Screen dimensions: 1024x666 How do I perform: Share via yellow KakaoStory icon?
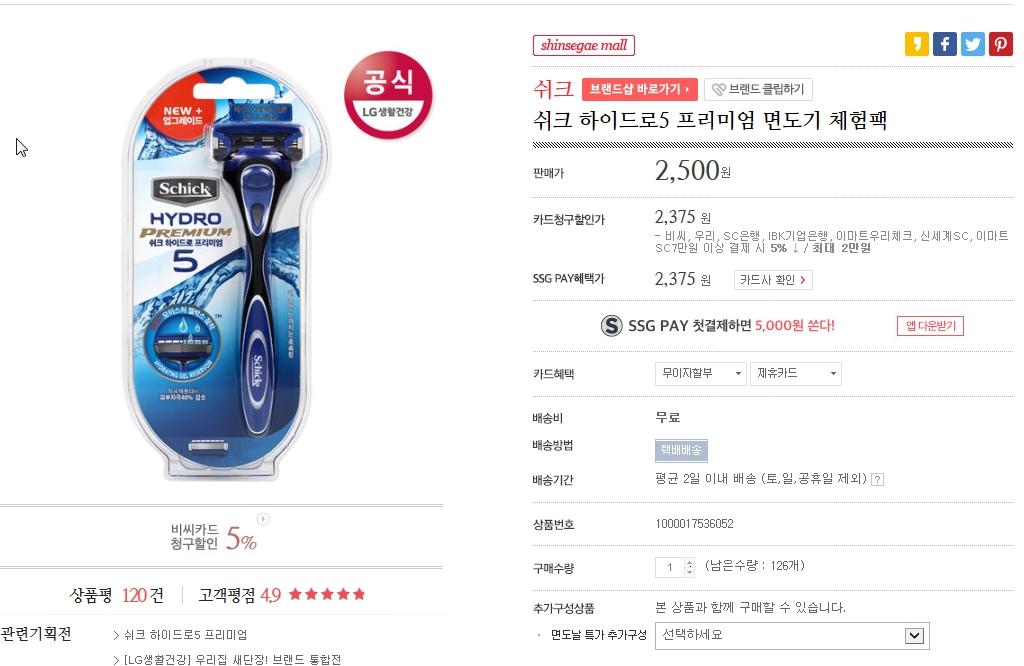pos(916,44)
